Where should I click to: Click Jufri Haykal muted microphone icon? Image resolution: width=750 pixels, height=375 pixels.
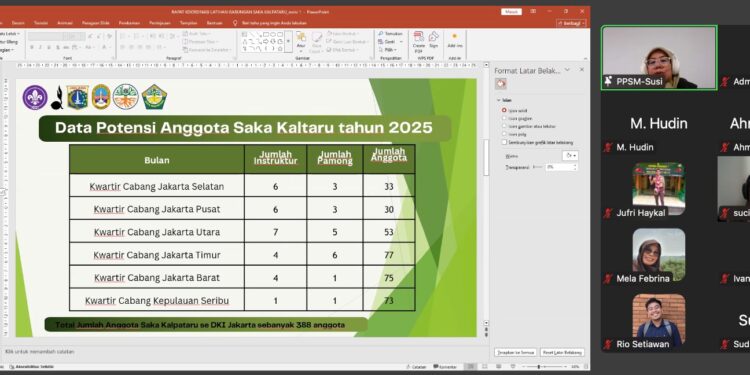click(x=608, y=213)
